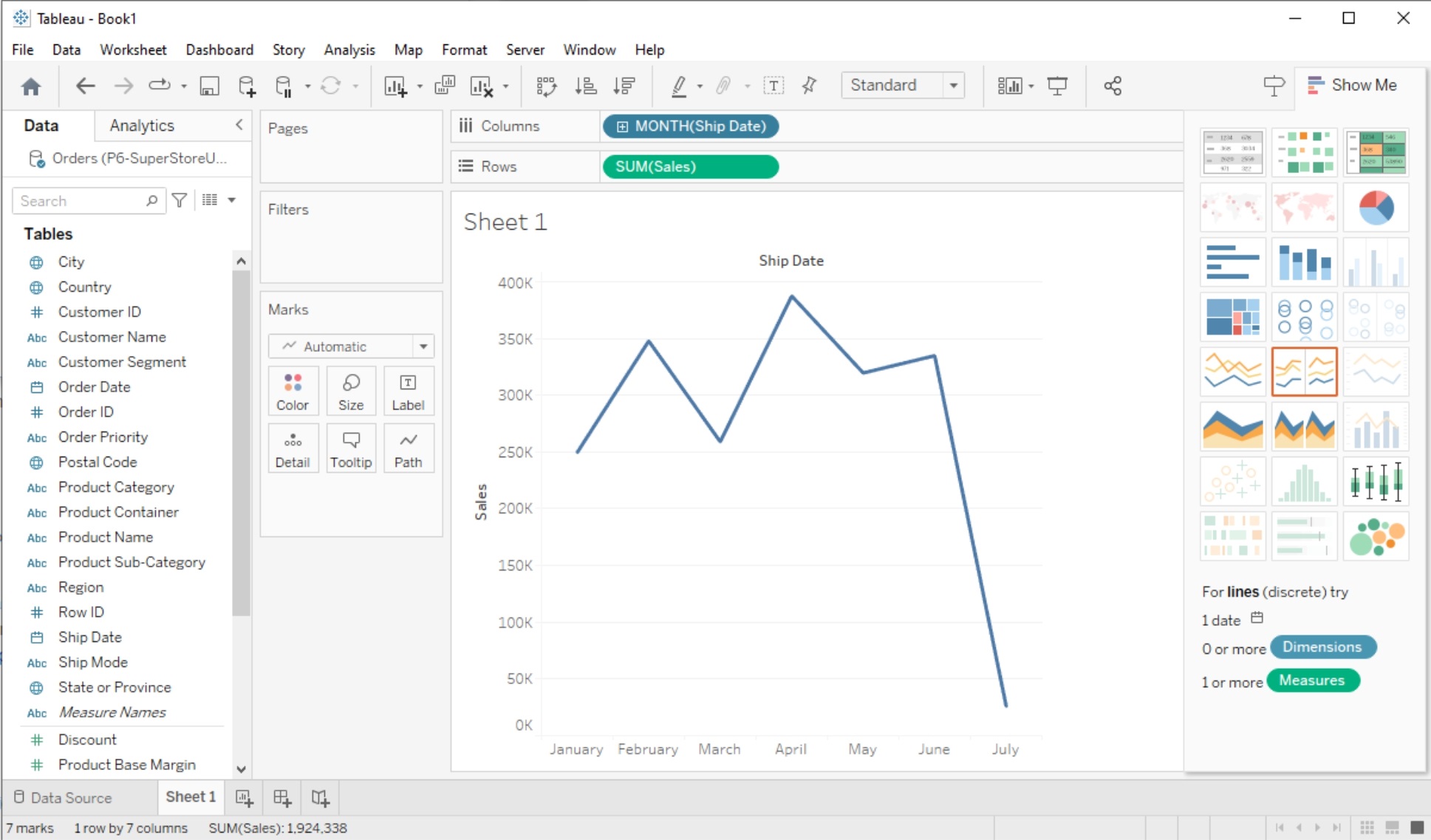
Task: Click the fields list scroll down arrow
Action: [x=241, y=769]
